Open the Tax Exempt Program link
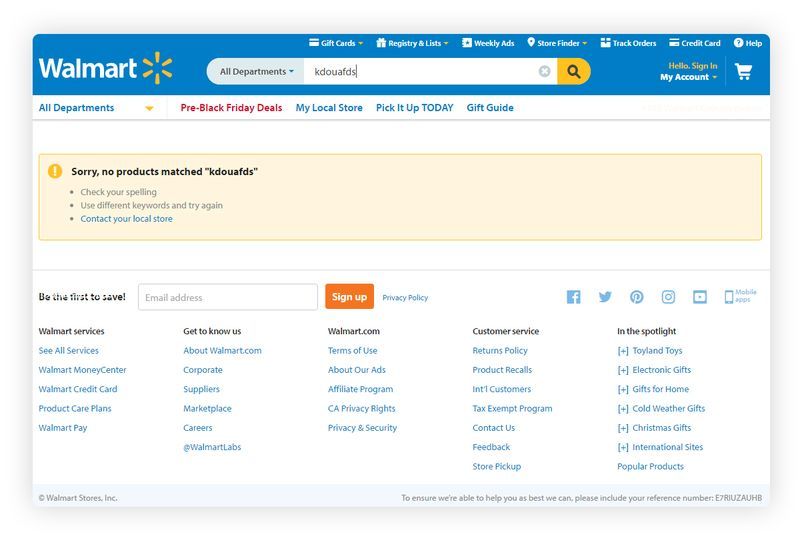This screenshot has width=800, height=538. [x=512, y=408]
